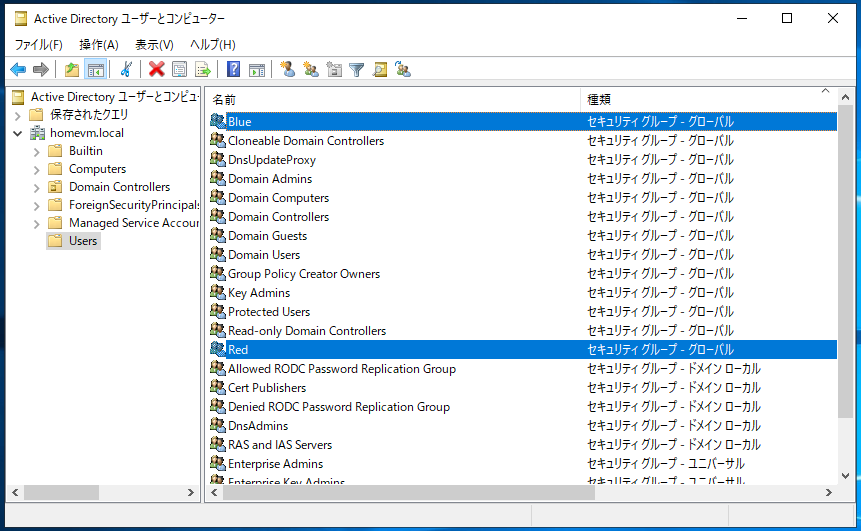Expand the Domain Controllers node
Viewport: 861px width, 531px height.
click(36, 188)
